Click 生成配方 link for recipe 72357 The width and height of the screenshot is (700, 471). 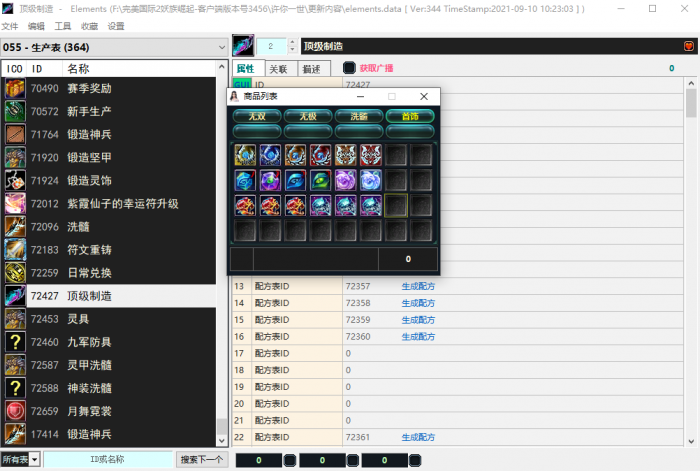(x=418, y=286)
